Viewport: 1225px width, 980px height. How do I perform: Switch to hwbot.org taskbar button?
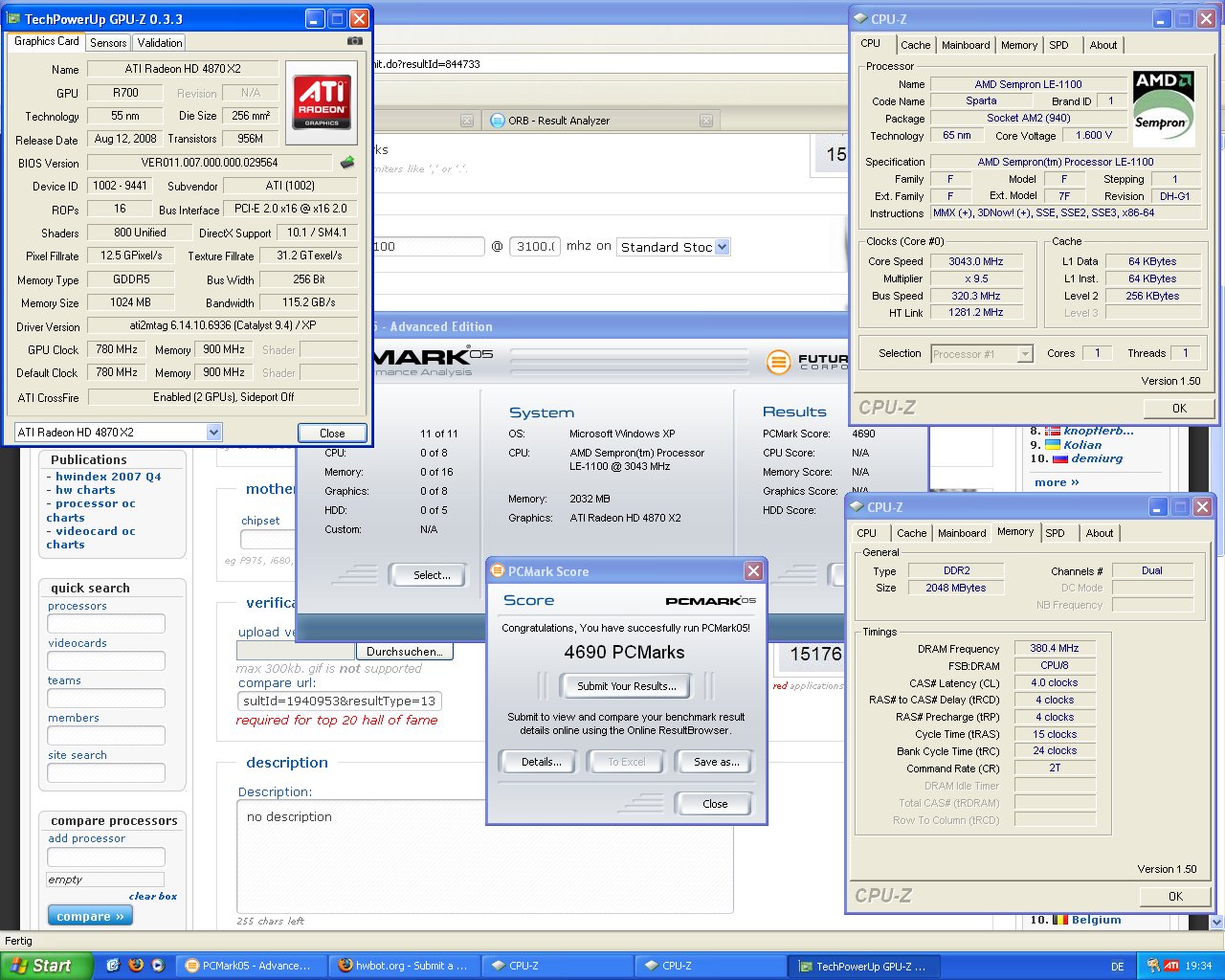[405, 966]
